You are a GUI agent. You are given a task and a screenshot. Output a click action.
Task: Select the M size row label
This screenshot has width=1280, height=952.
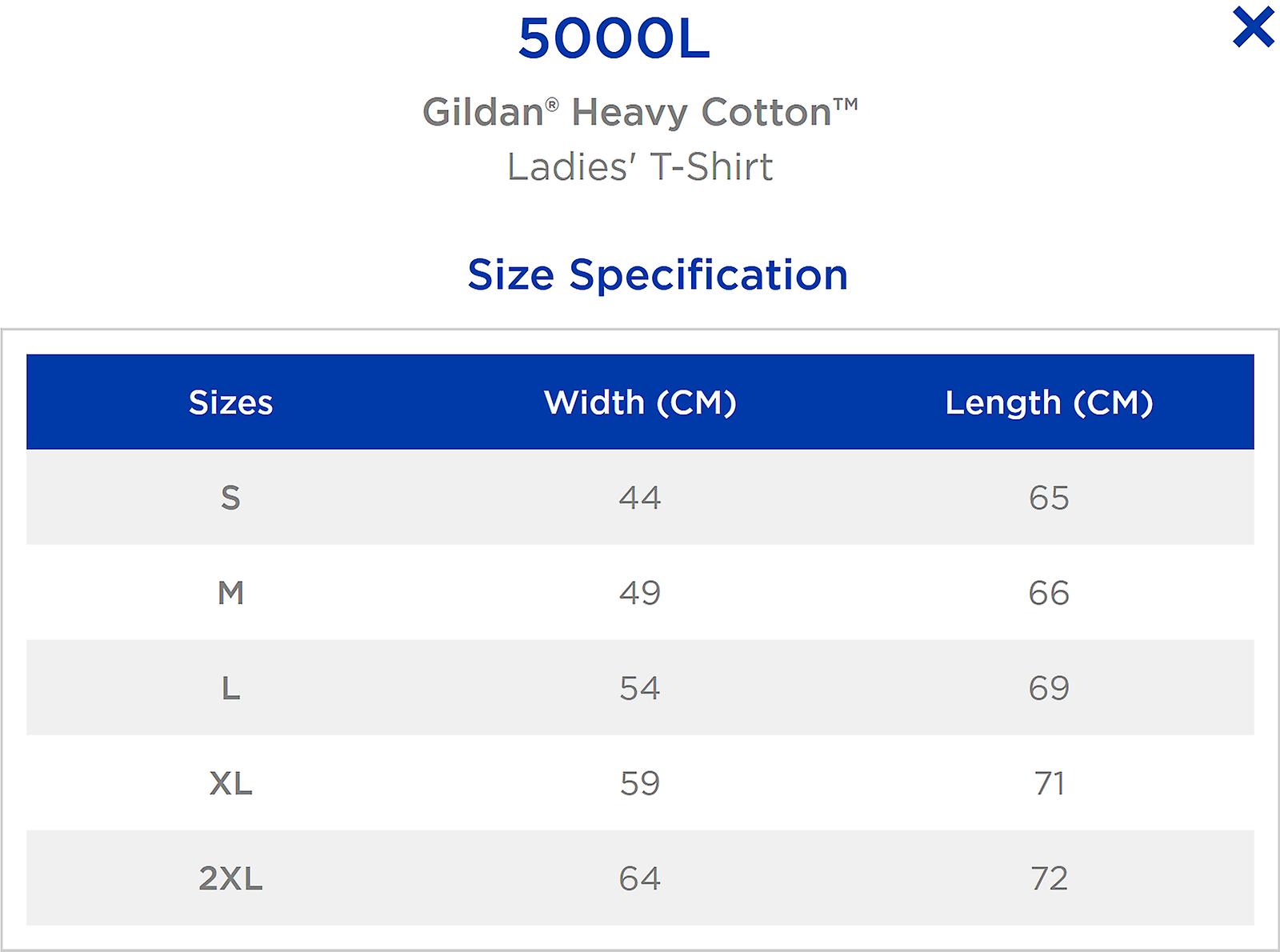tap(231, 592)
